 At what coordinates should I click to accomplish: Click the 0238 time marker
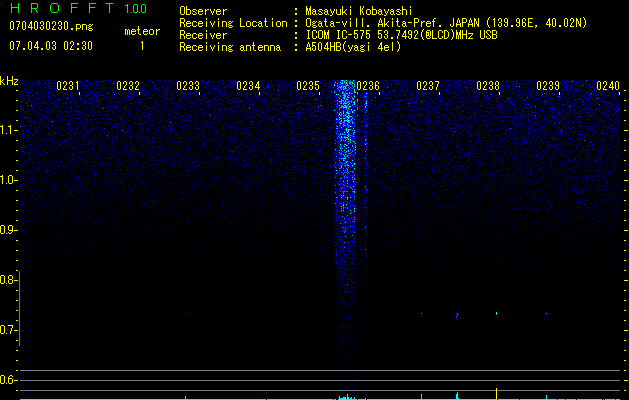point(488,86)
